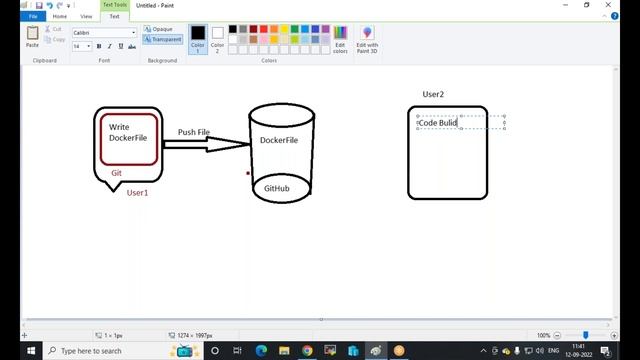Open Task View on taskbar
The height and width of the screenshot is (360, 640).
pyautogui.click(x=237, y=351)
